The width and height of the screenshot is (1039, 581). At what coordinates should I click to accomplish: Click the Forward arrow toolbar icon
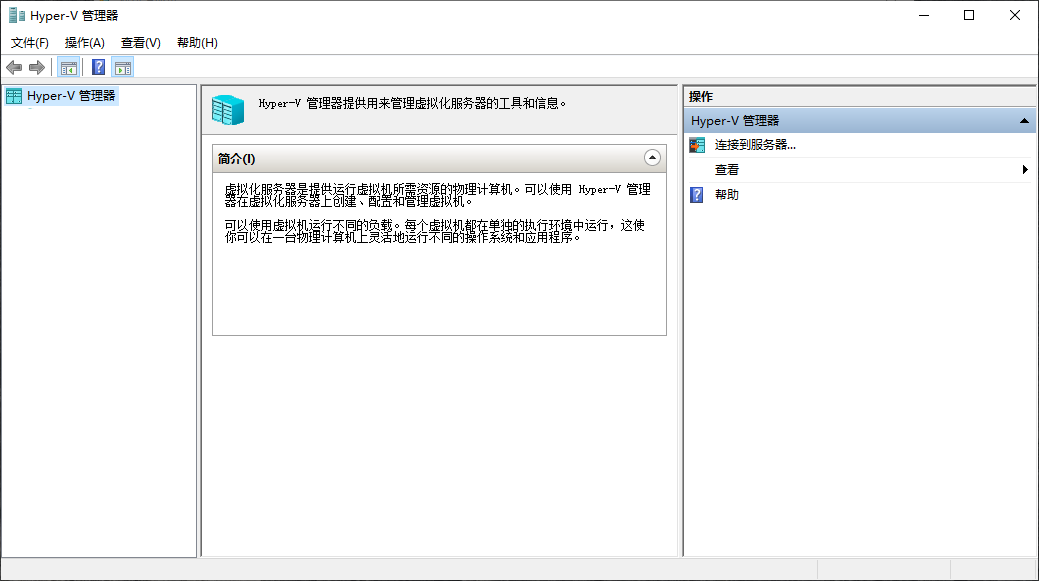(x=37, y=68)
